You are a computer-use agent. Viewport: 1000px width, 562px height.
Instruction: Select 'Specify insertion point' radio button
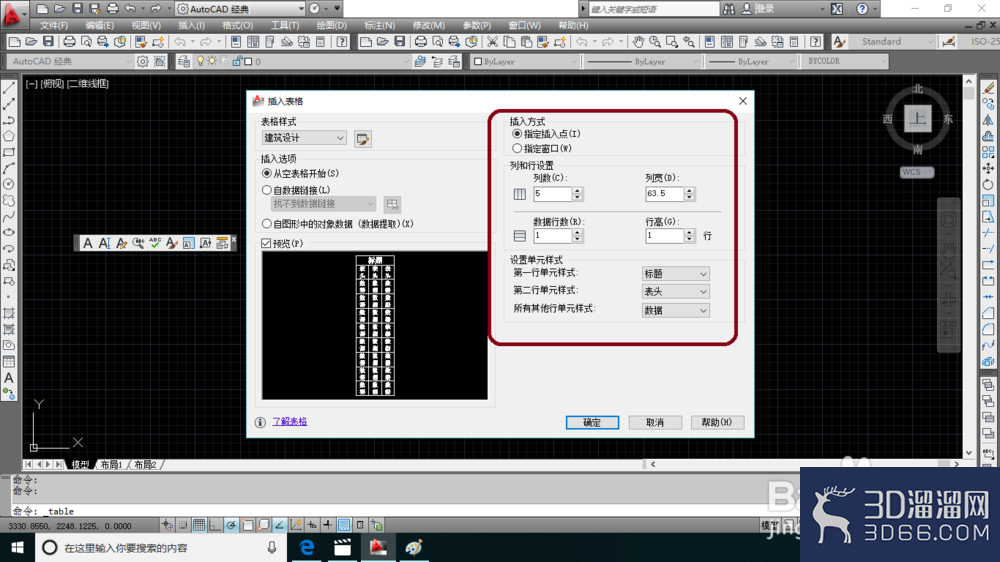click(517, 134)
